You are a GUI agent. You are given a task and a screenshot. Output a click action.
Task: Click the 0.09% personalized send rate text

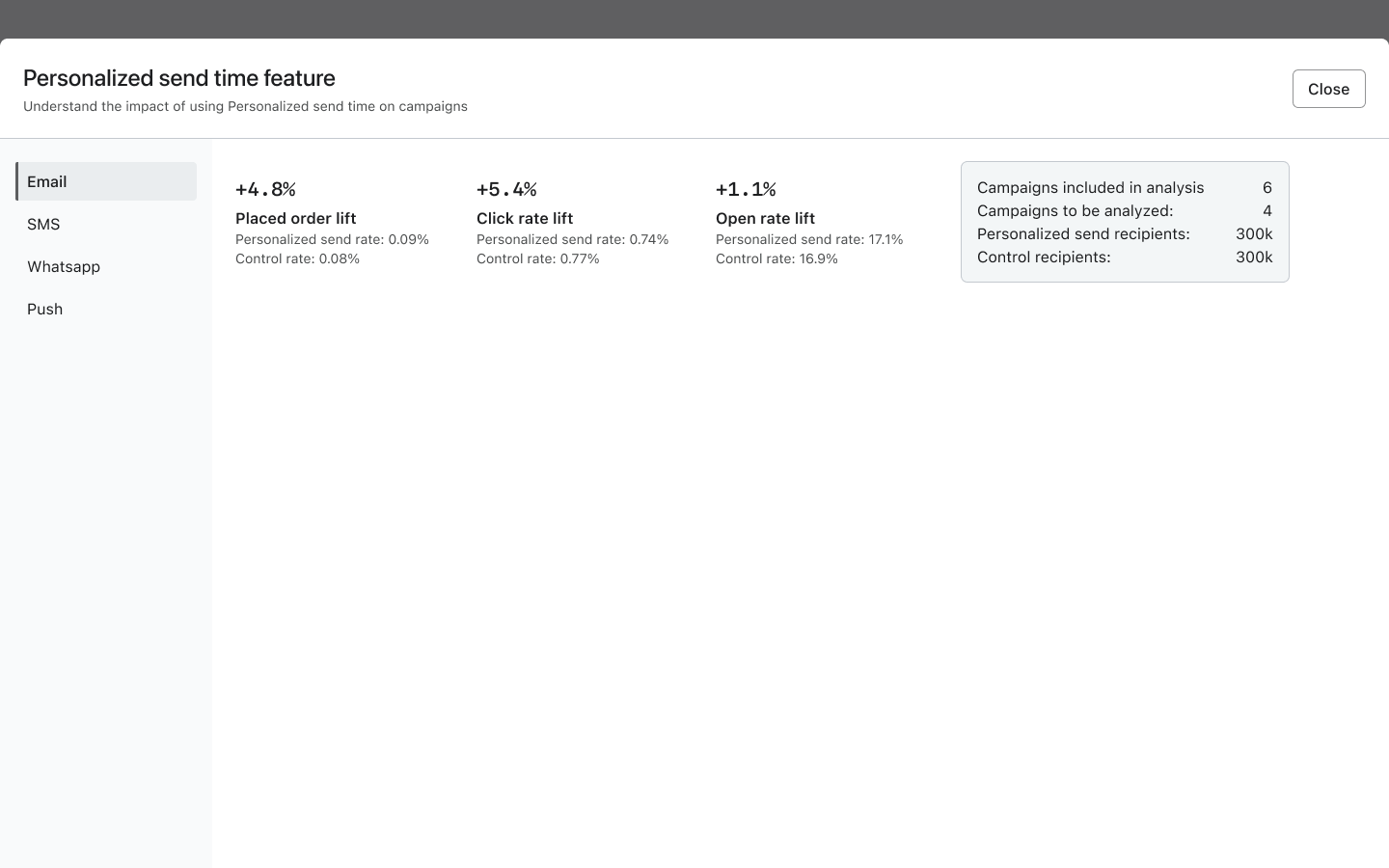tap(332, 239)
